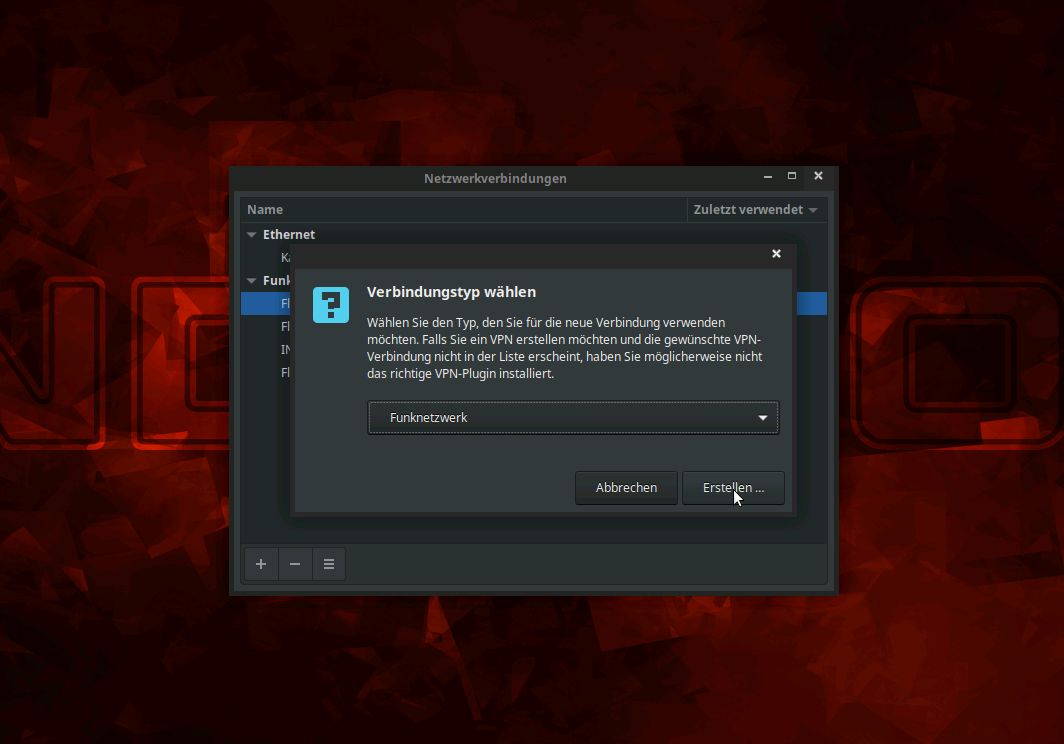
Task: Click the Netzwerkverbindungen title bar text
Action: click(x=495, y=178)
